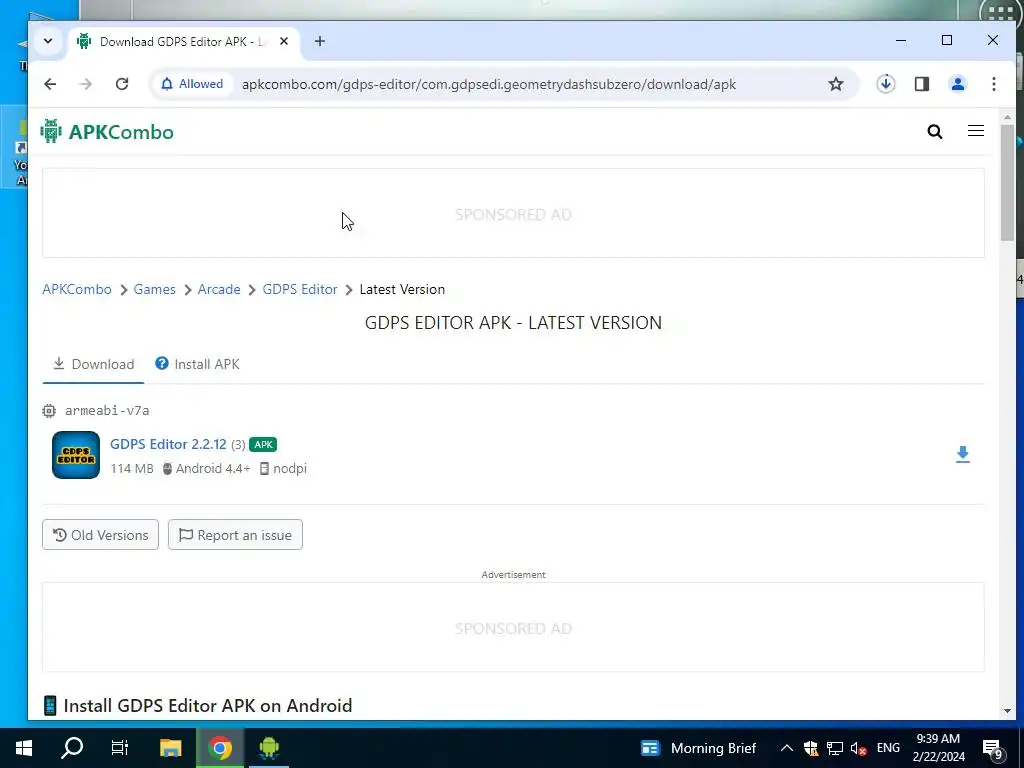Click the Chrome taskbar icon
Viewport: 1024px width, 768px height.
pos(220,748)
